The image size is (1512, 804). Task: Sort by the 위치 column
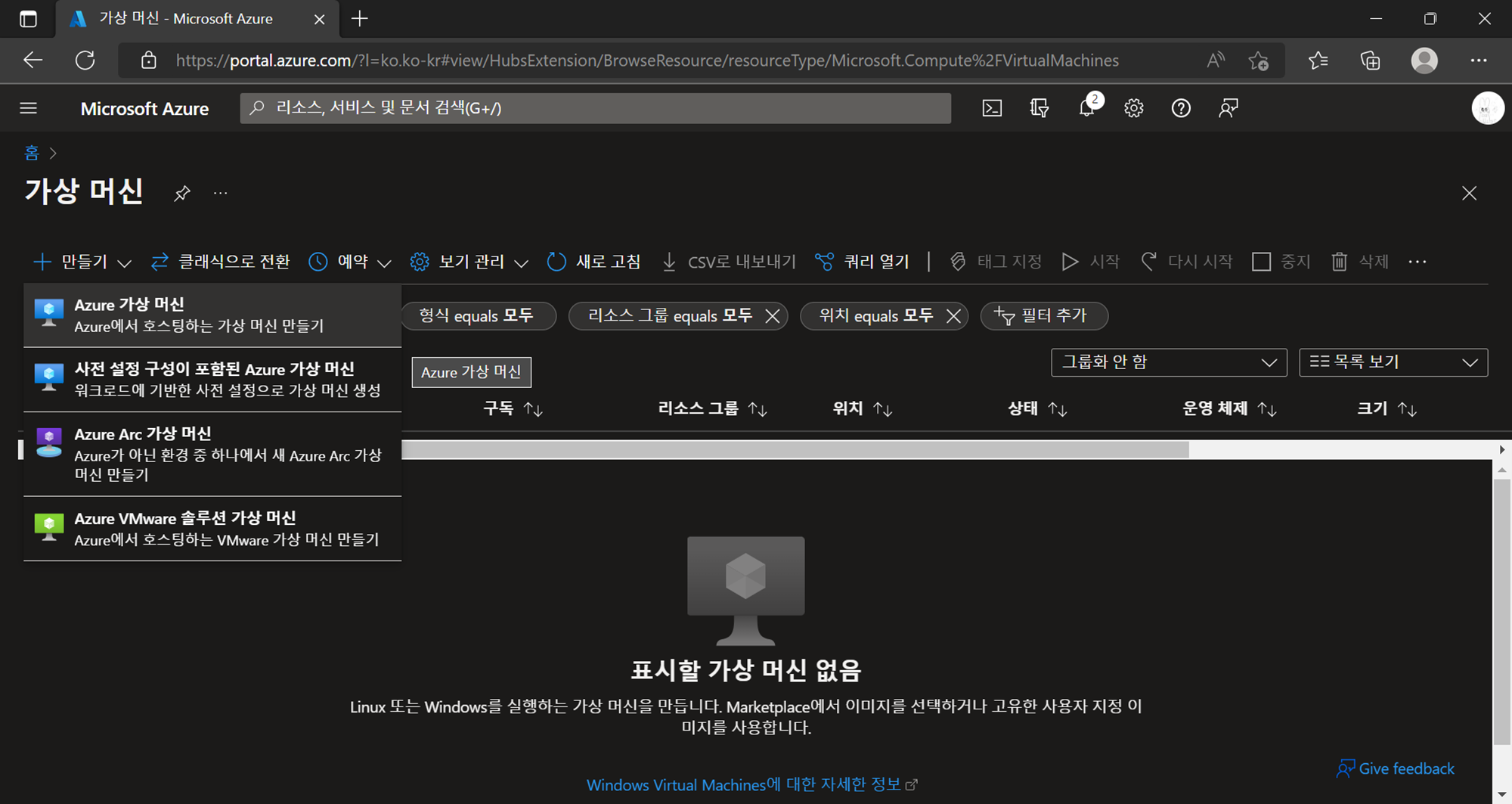tap(862, 408)
